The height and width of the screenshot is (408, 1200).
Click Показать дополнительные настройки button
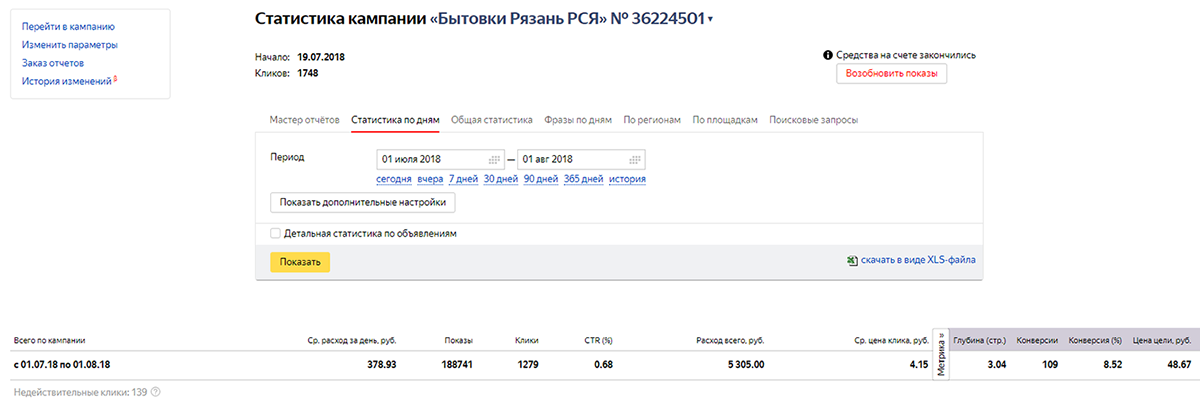(363, 202)
